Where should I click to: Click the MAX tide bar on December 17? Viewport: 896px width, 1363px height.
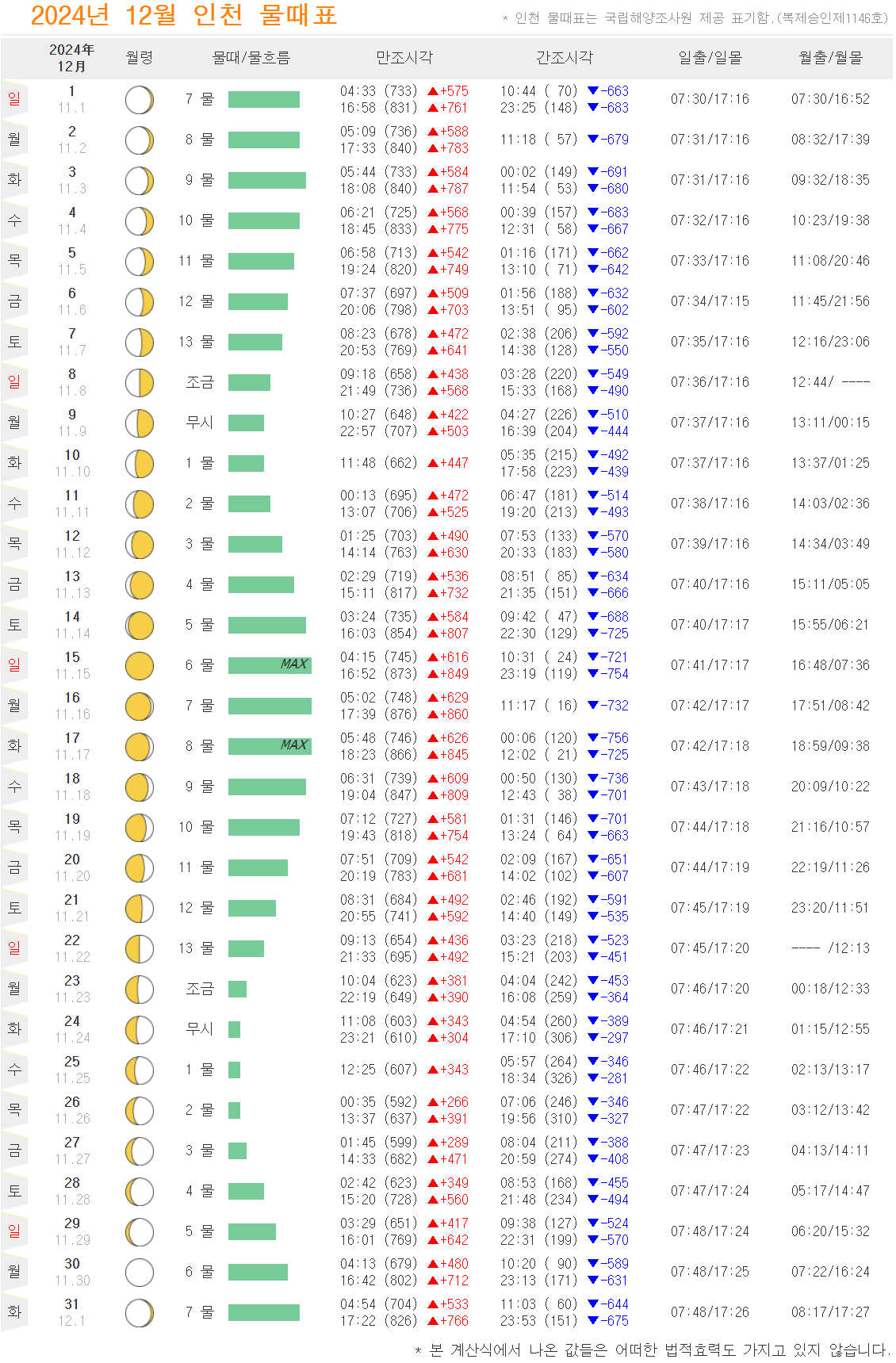[270, 746]
